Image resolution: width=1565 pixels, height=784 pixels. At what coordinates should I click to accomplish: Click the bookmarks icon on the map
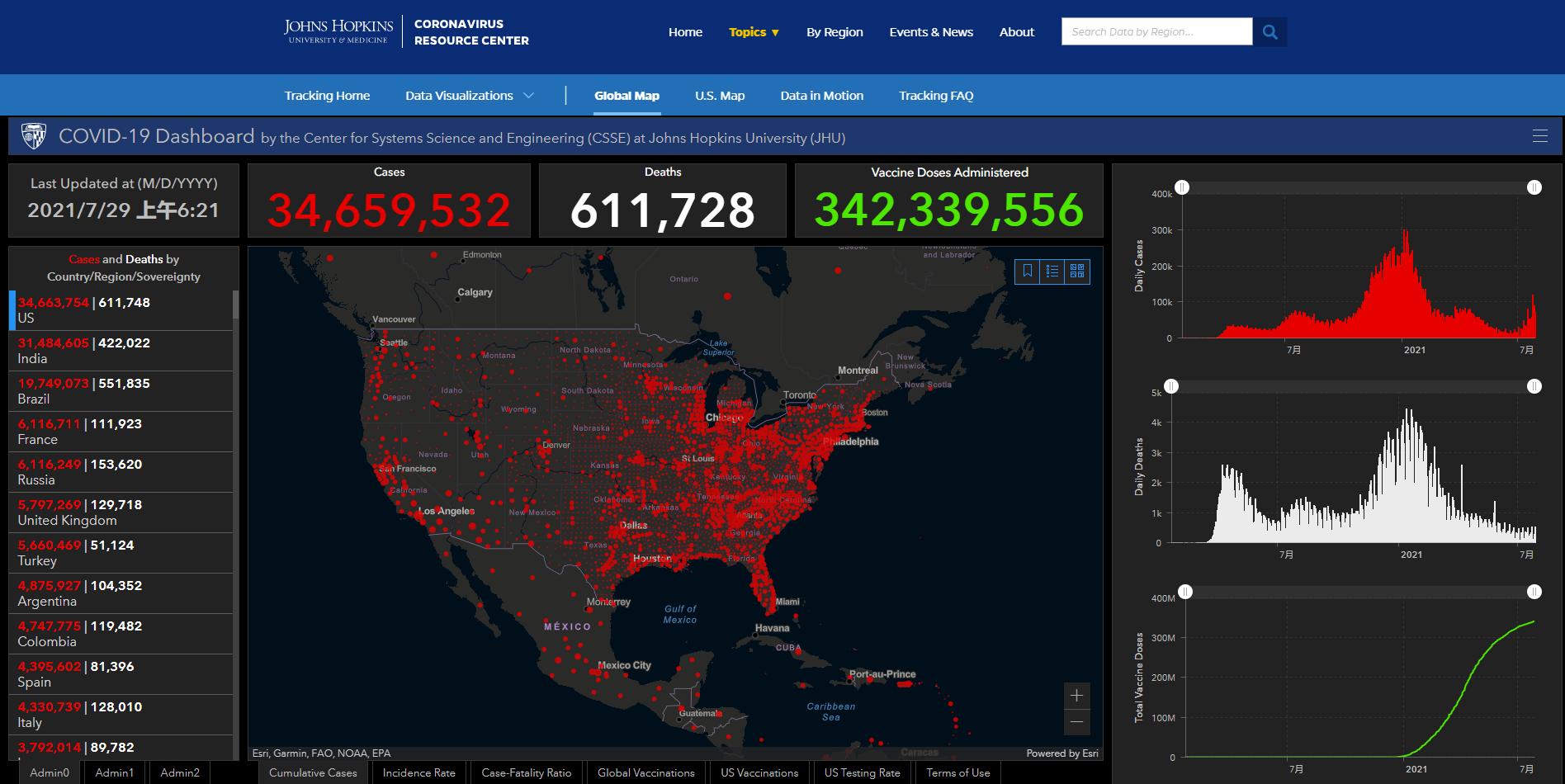pos(1028,271)
